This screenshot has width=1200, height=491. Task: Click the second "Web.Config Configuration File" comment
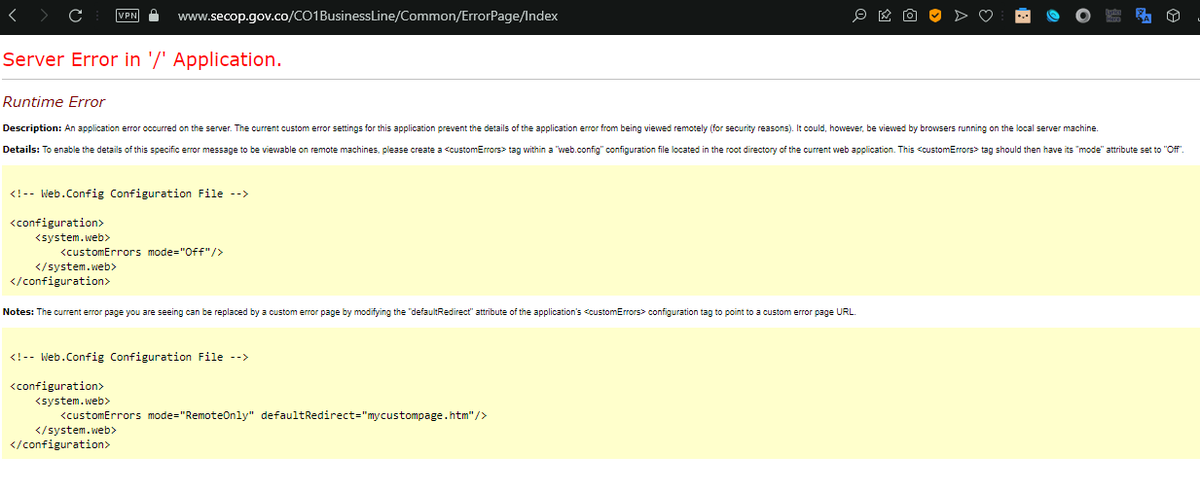(x=129, y=356)
